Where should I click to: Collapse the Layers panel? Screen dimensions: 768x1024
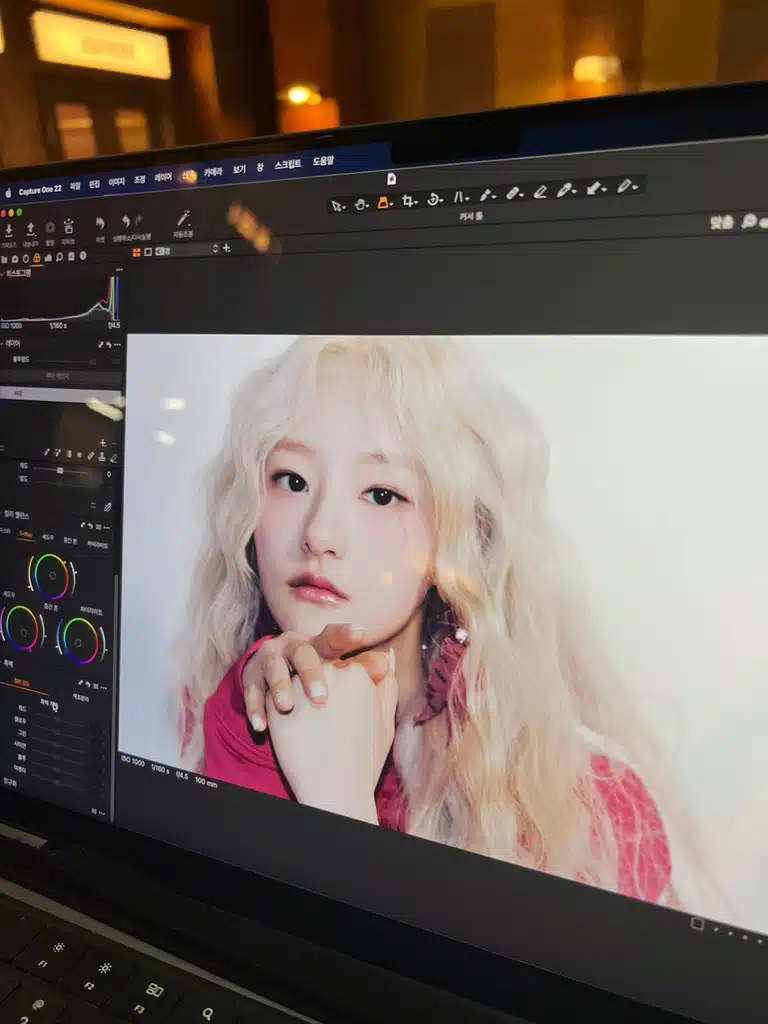point(3,344)
